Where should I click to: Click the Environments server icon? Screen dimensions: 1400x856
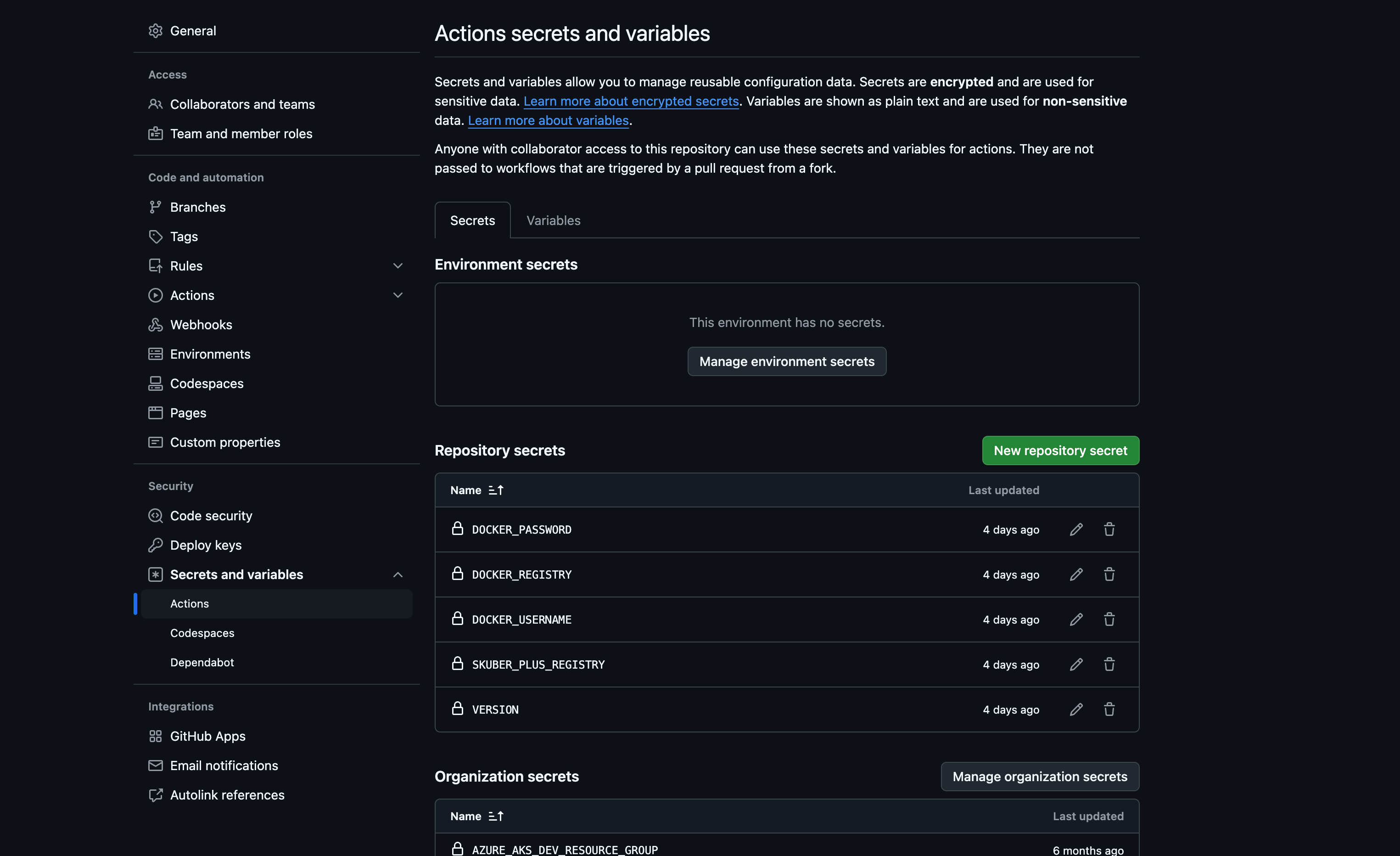point(155,354)
